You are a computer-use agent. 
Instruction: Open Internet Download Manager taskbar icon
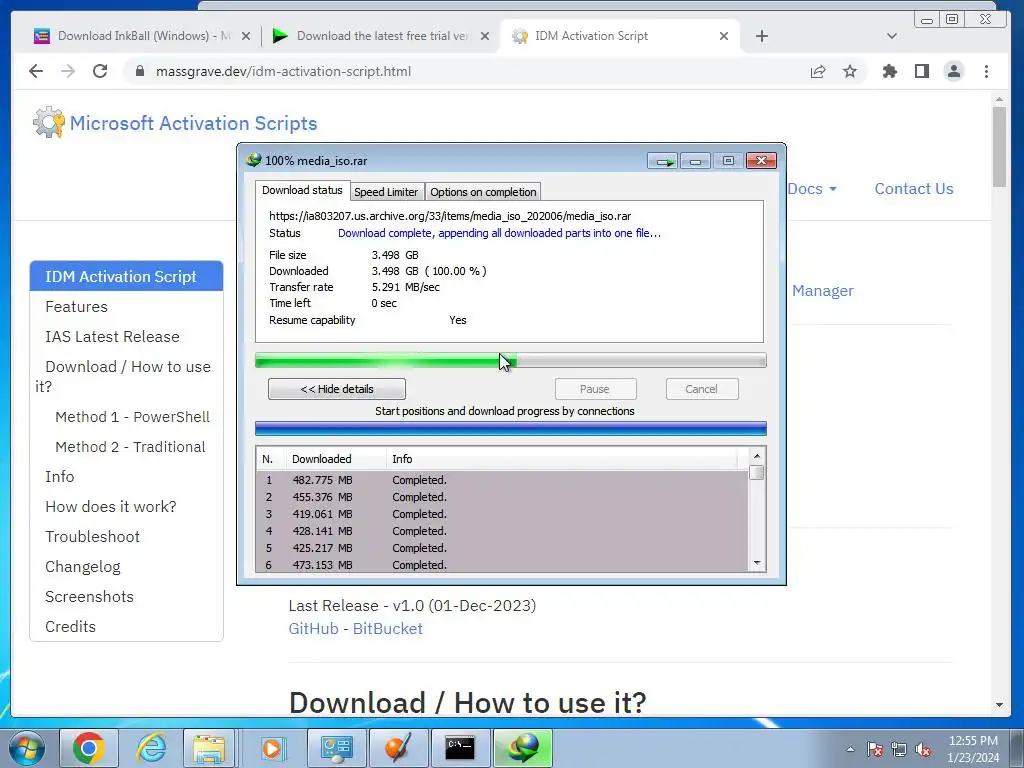coord(523,748)
